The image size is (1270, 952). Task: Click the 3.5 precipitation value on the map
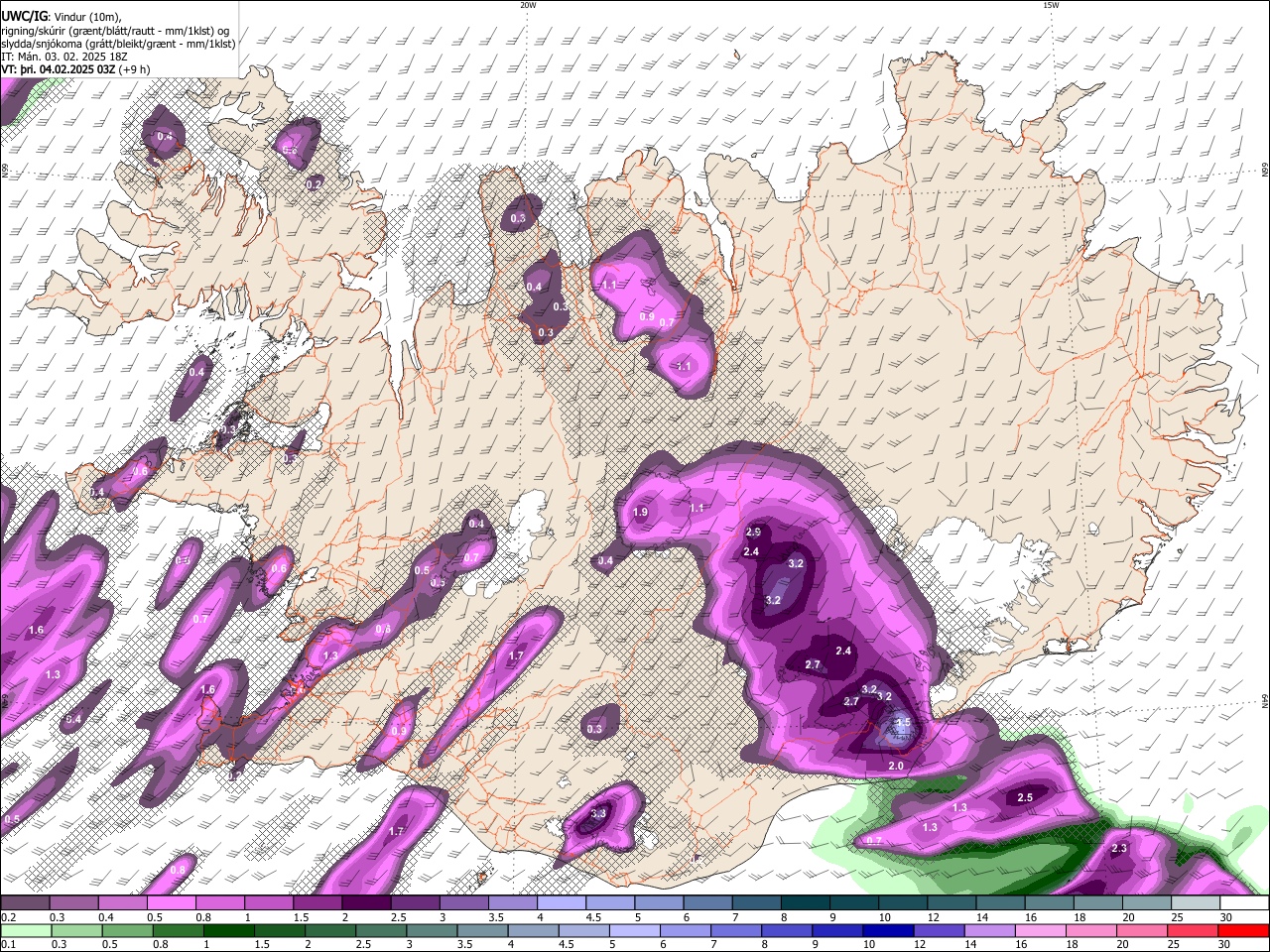[x=903, y=723]
